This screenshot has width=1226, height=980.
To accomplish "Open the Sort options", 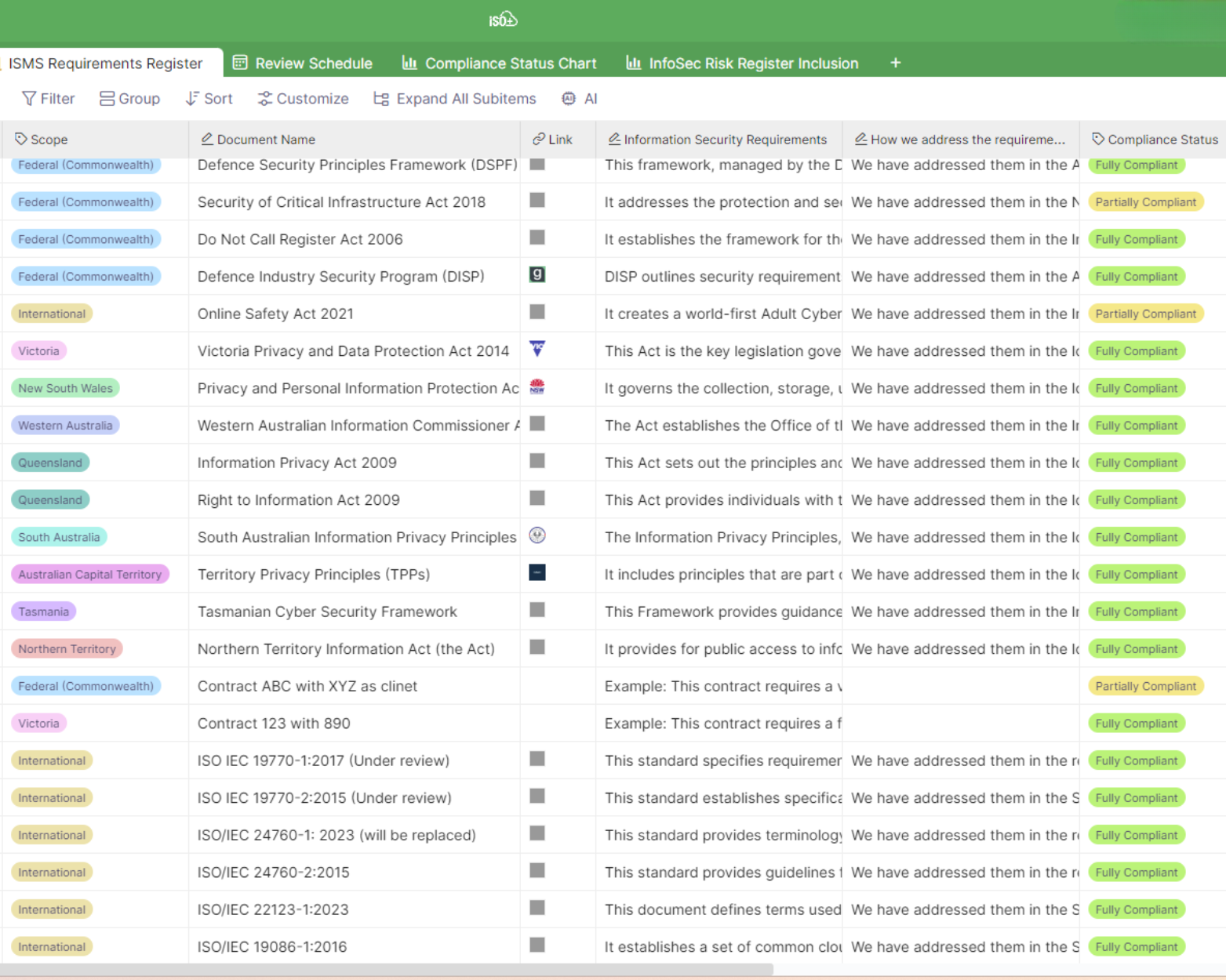I will coord(209,99).
